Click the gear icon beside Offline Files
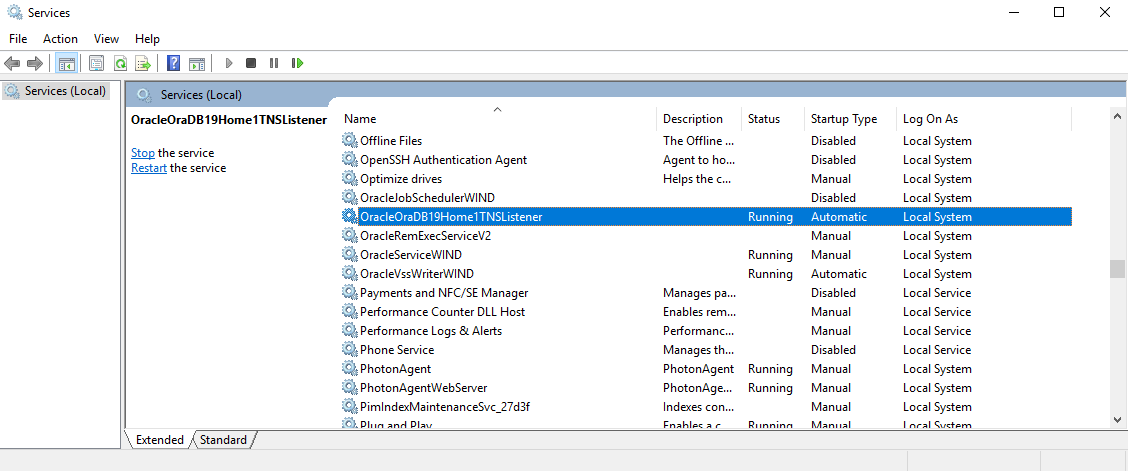Screen dimensions: 1128x471 [x=350, y=140]
